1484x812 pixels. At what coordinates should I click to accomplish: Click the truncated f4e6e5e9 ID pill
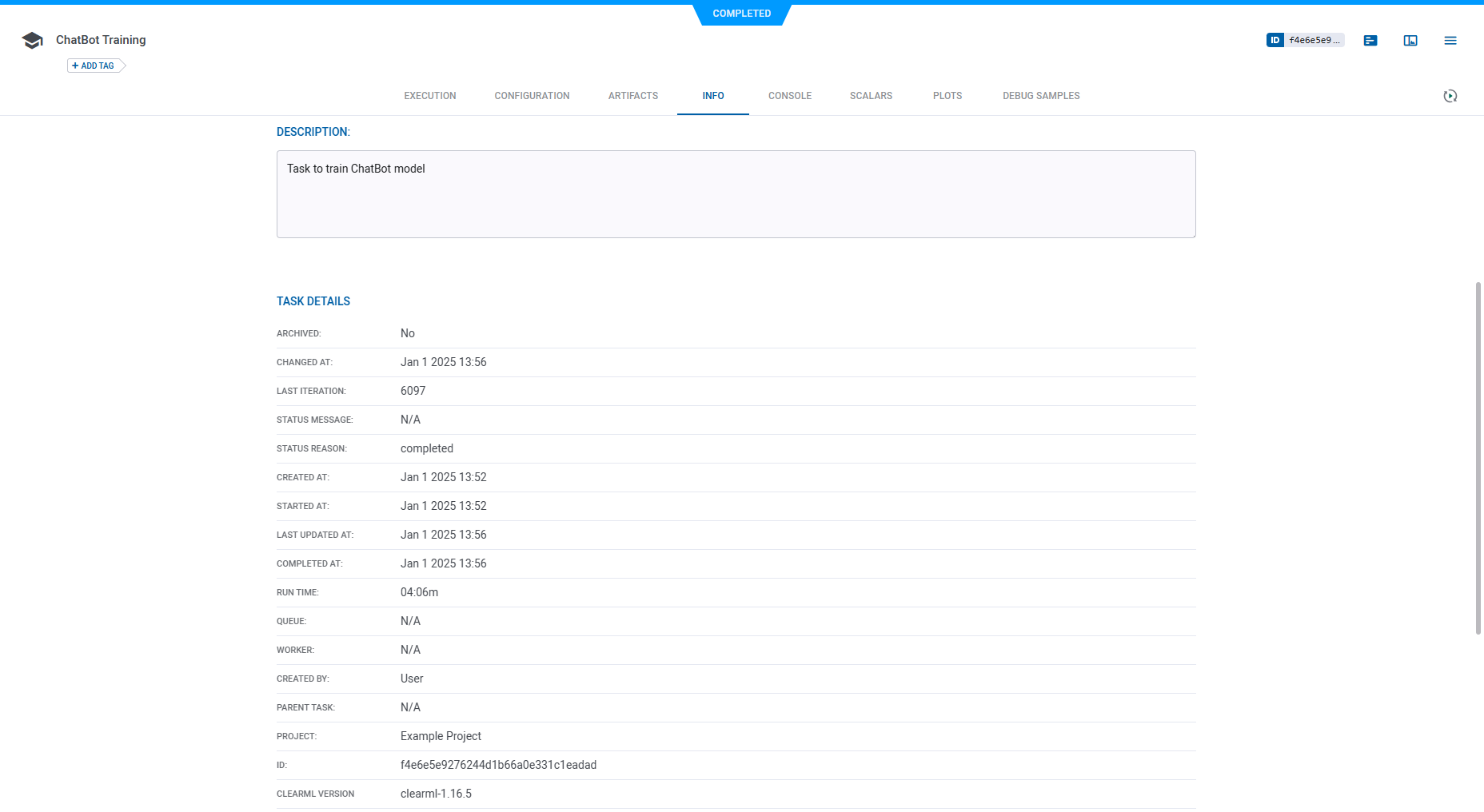pos(1314,40)
